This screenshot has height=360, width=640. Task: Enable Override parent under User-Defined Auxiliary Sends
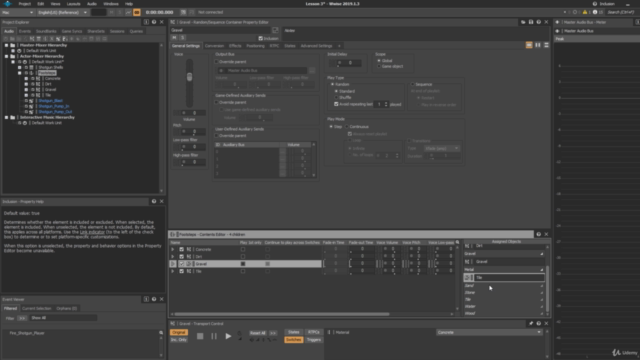tap(217, 136)
